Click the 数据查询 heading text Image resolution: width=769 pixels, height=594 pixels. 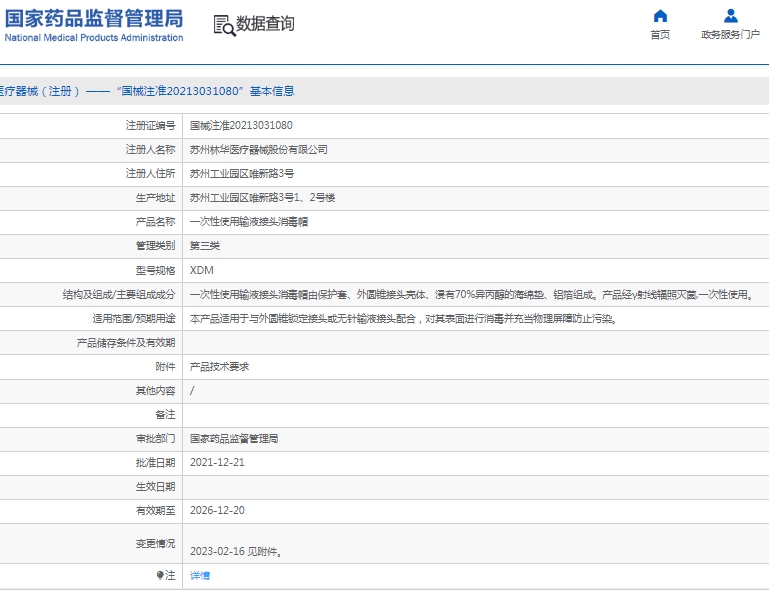[x=265, y=24]
